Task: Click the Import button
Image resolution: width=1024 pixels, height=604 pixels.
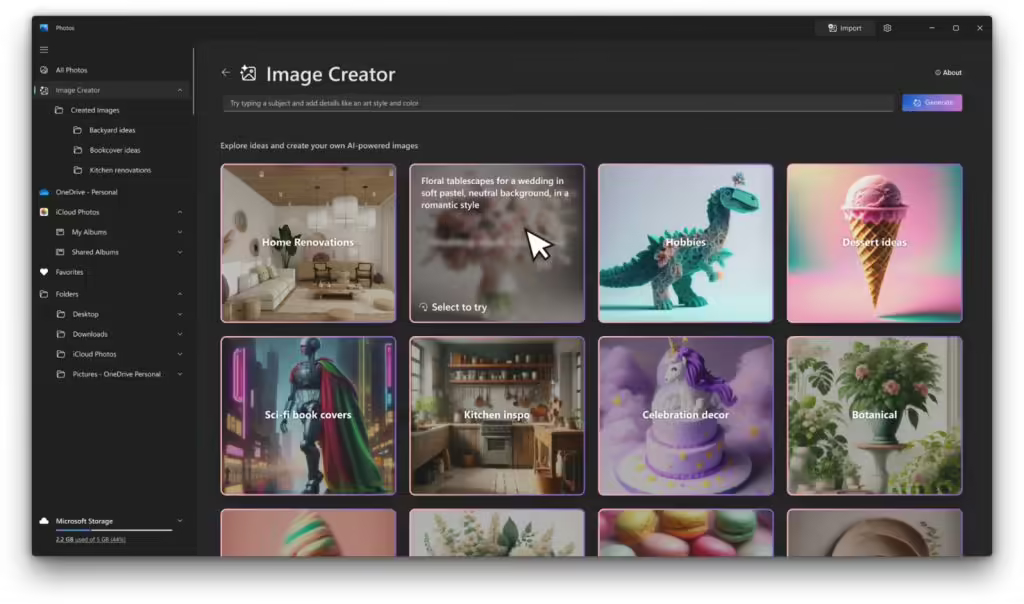Action: (844, 28)
